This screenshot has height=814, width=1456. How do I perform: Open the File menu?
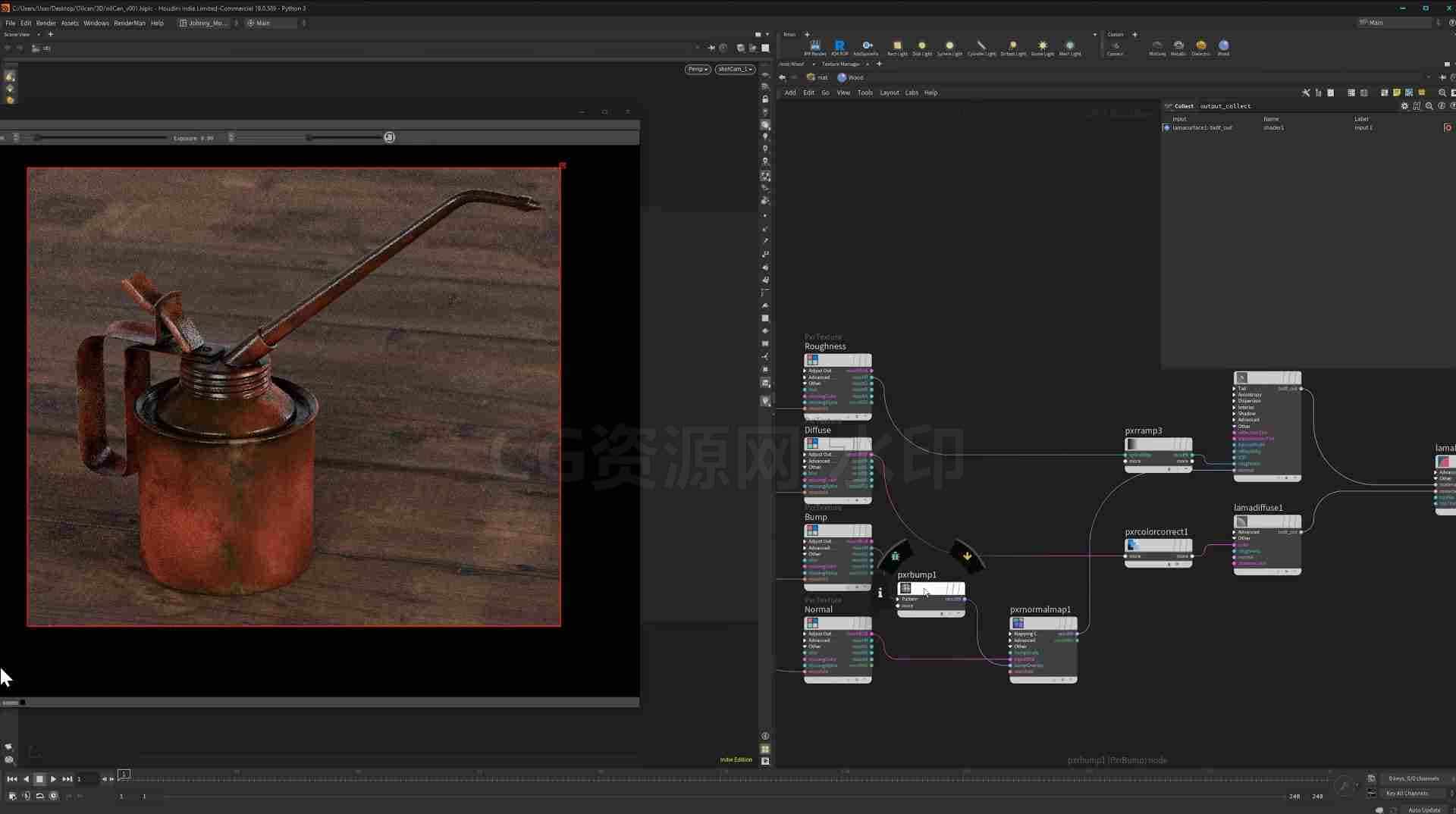[11, 23]
